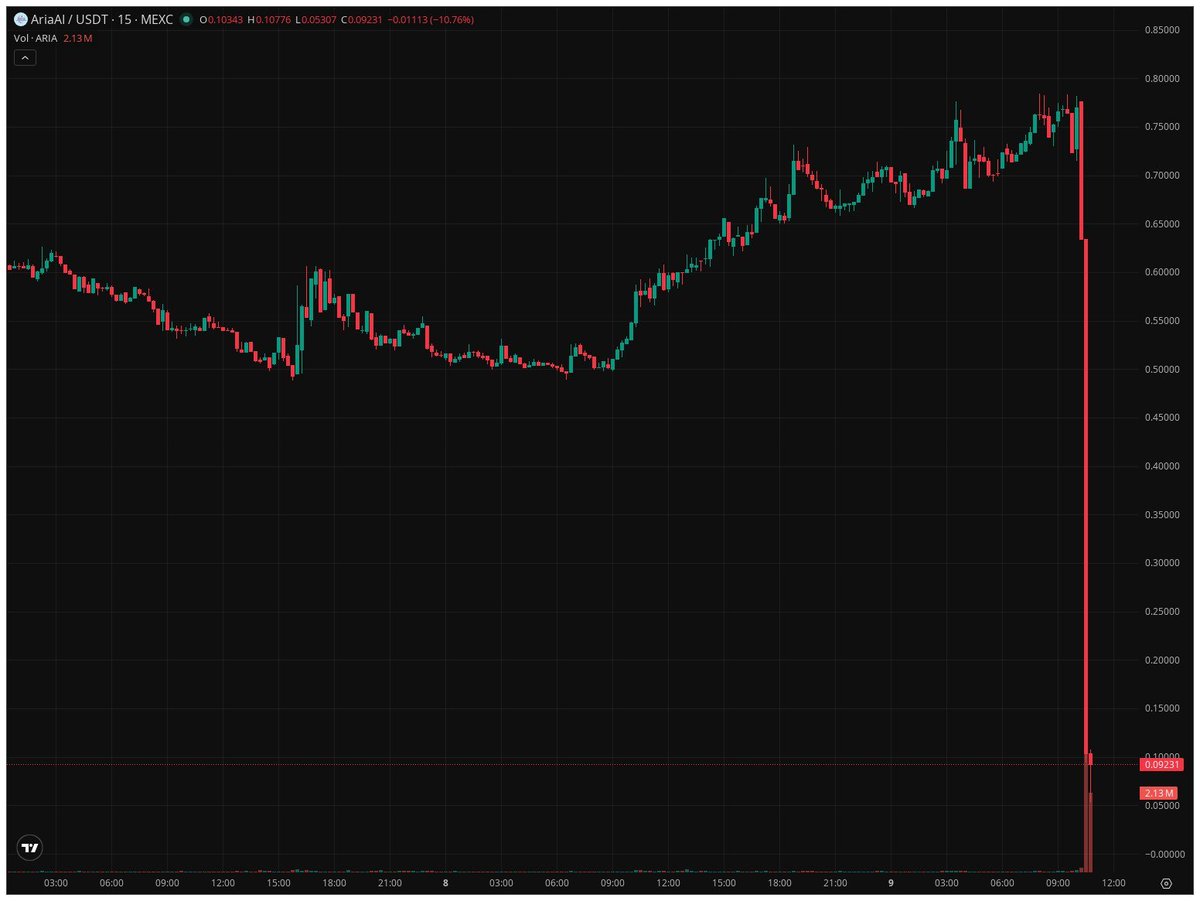The width and height of the screenshot is (1200, 901).
Task: Click the open value O0.10343
Action: (x=221, y=20)
